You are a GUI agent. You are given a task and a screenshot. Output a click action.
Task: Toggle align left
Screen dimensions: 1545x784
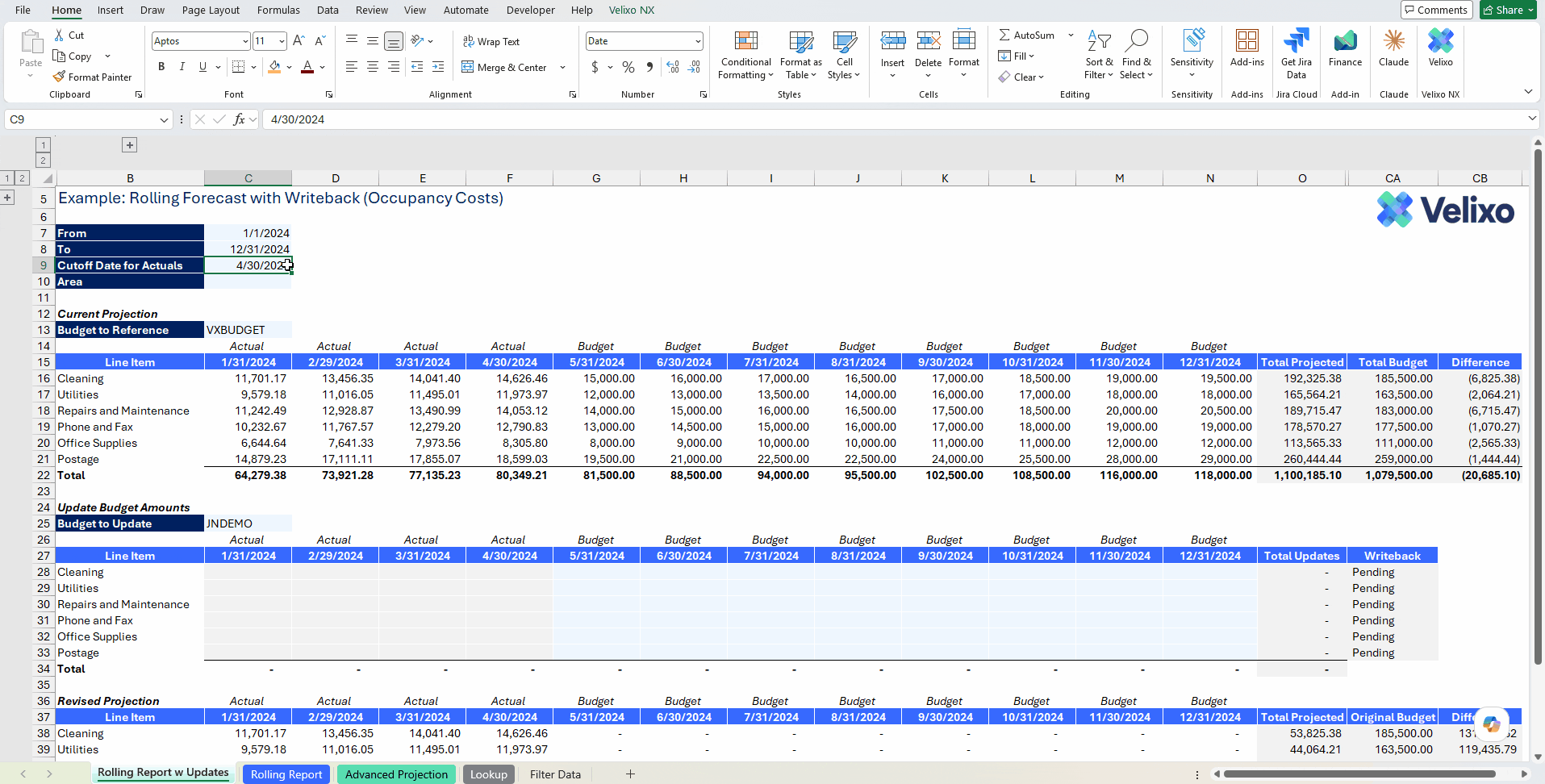coord(352,67)
